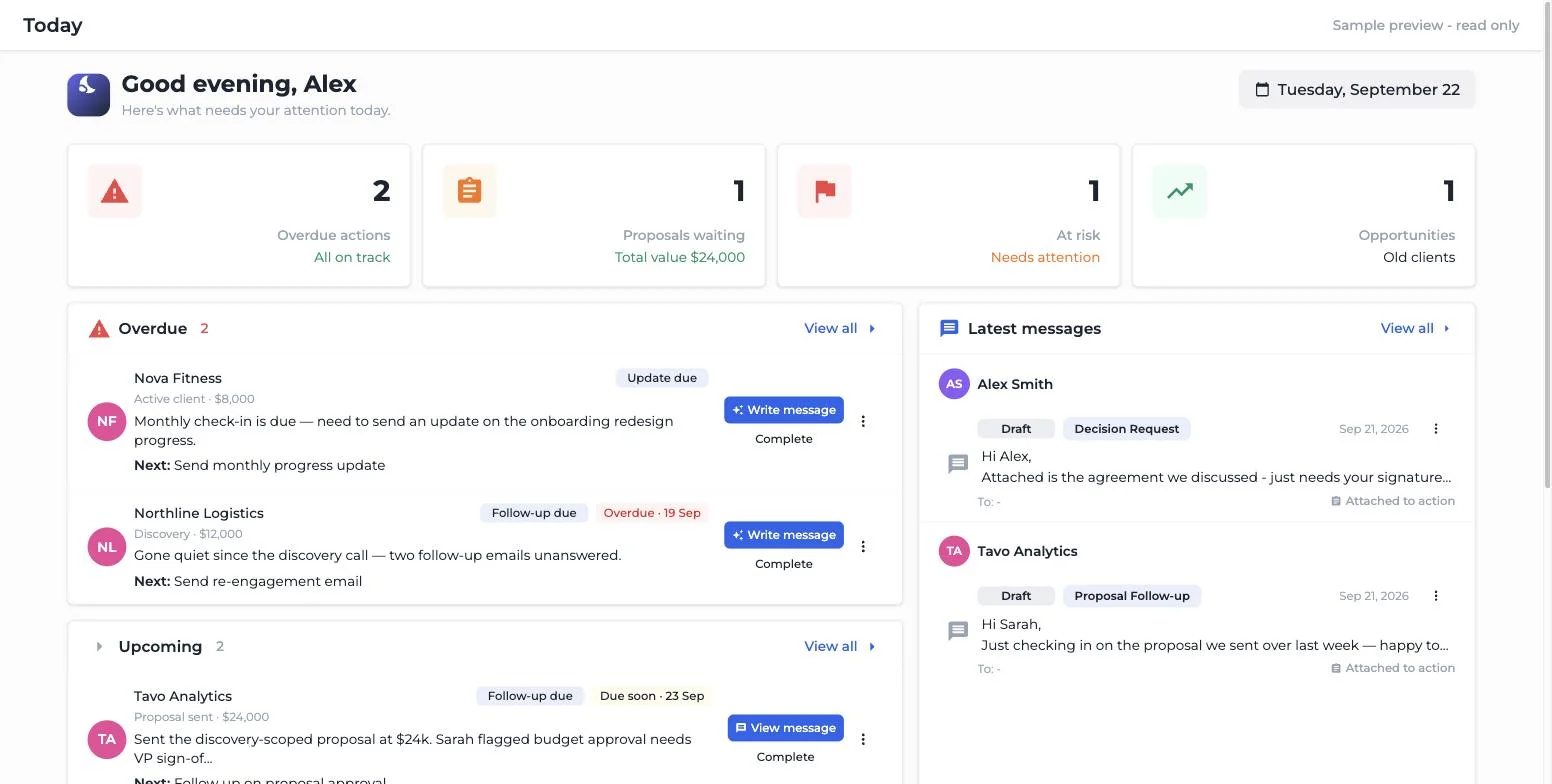Click the 'Proposal Follow-up' tag

pyautogui.click(x=1132, y=596)
